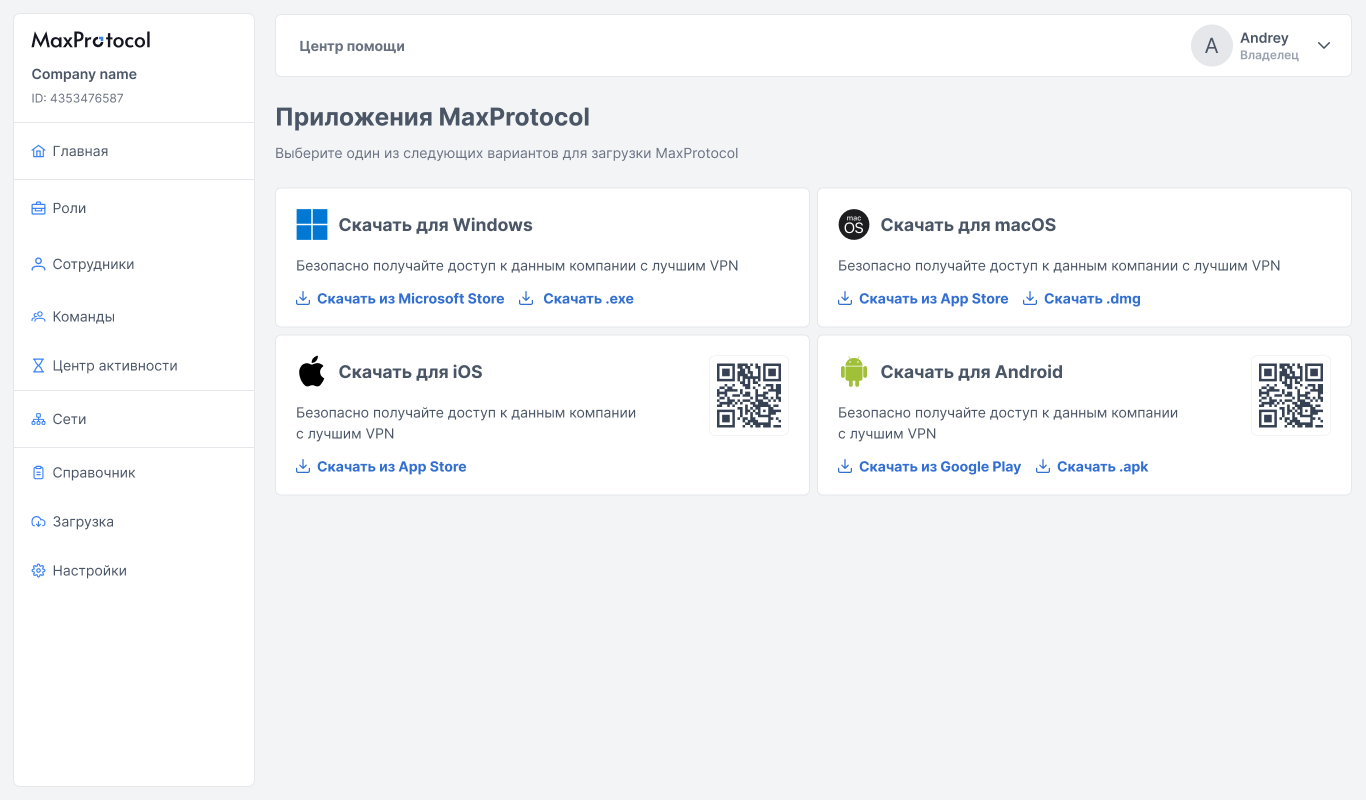Screen dimensions: 1366x800
Task: Click the Скачать для iOS heading
Action: (x=411, y=372)
